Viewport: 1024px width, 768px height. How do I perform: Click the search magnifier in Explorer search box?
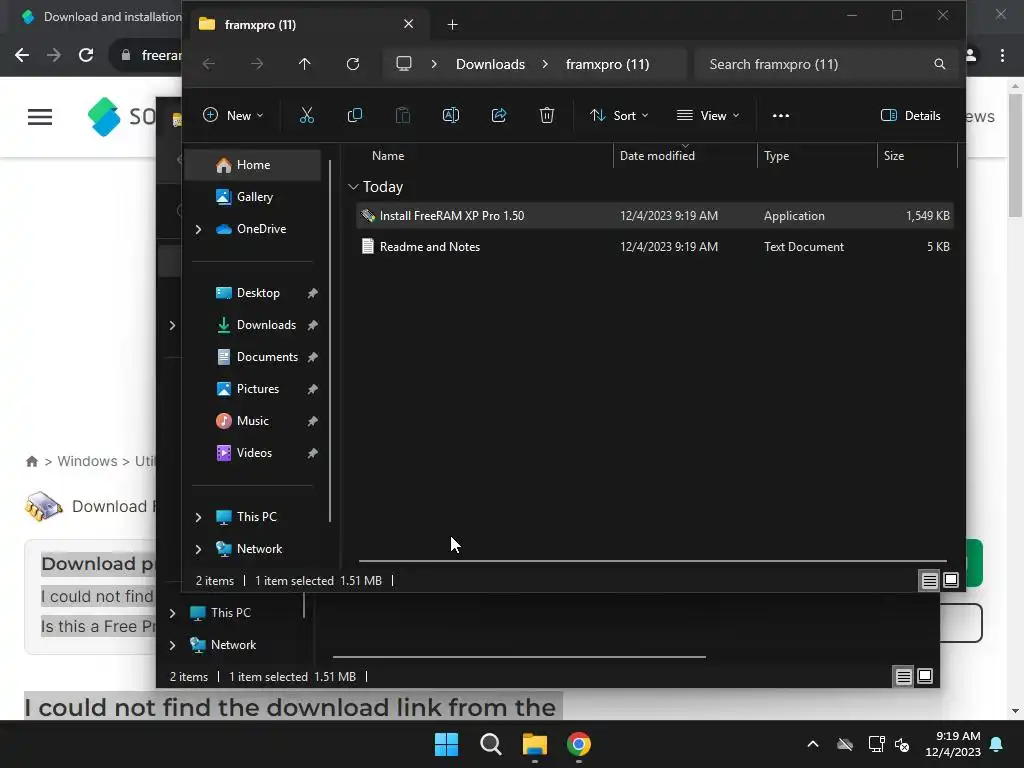coord(939,64)
